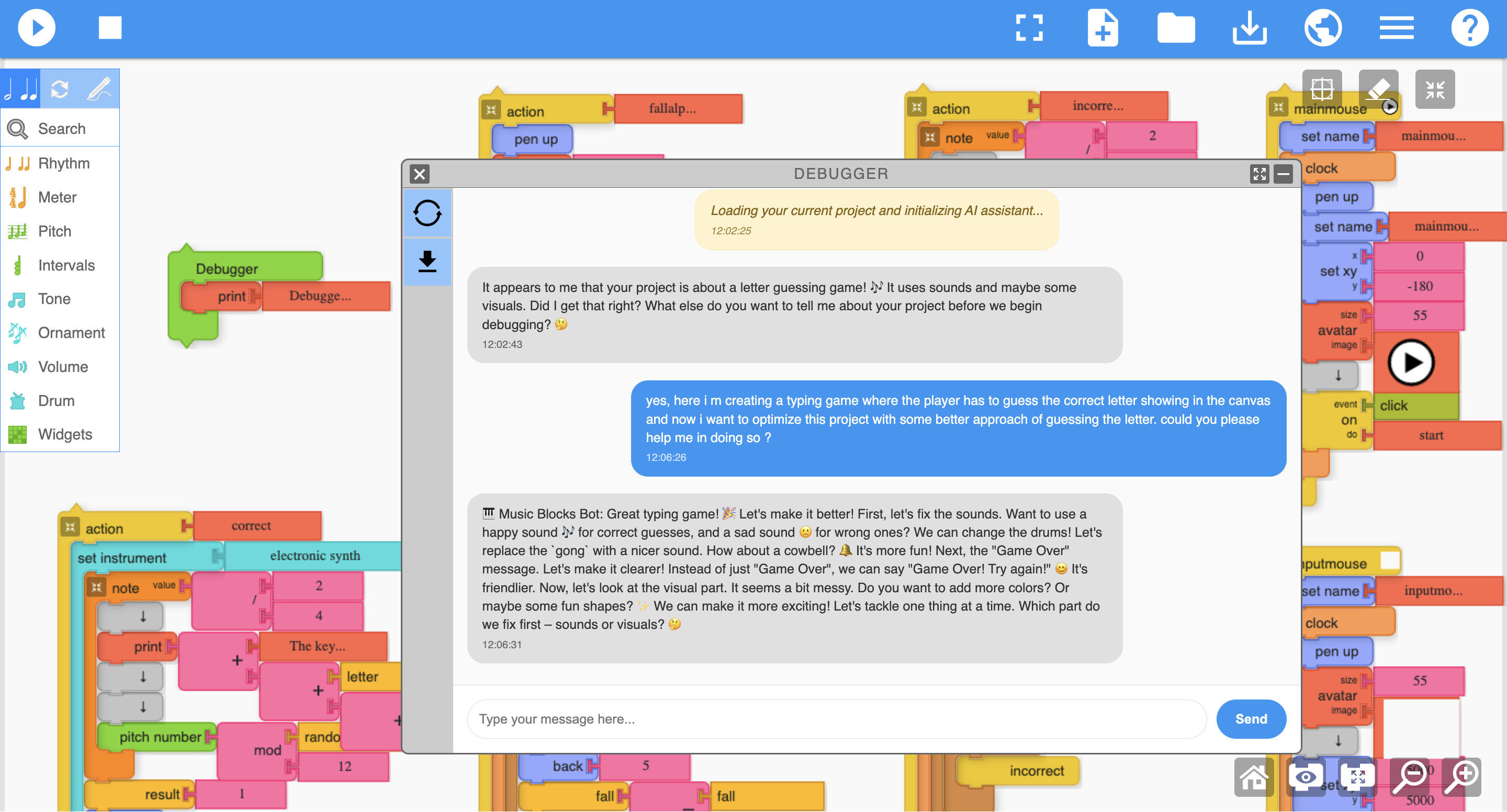Collapse the correct action block
This screenshot has height=812, width=1507.
pos(70,528)
